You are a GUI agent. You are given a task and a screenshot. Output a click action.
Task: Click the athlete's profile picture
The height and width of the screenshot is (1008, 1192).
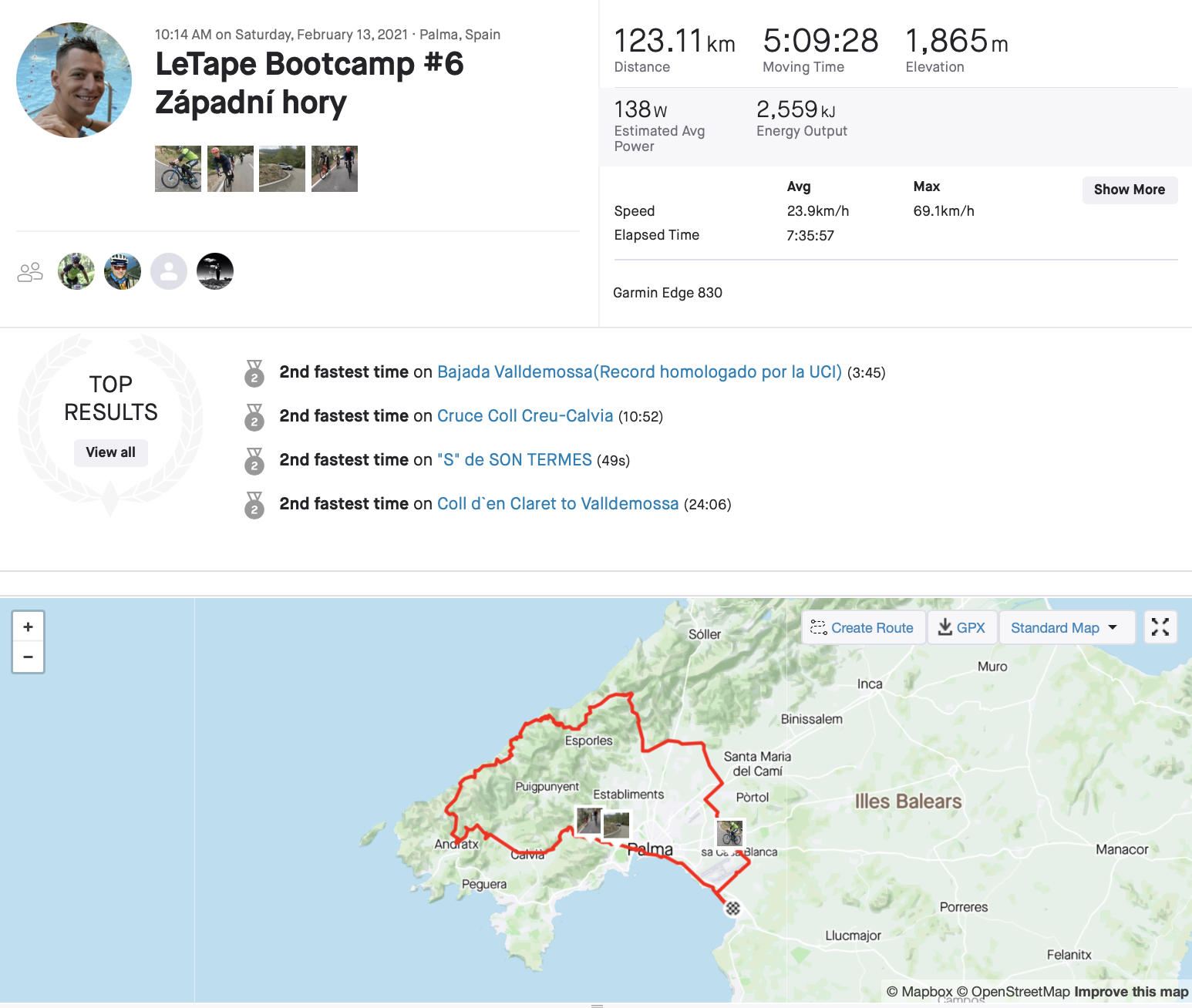point(74,80)
